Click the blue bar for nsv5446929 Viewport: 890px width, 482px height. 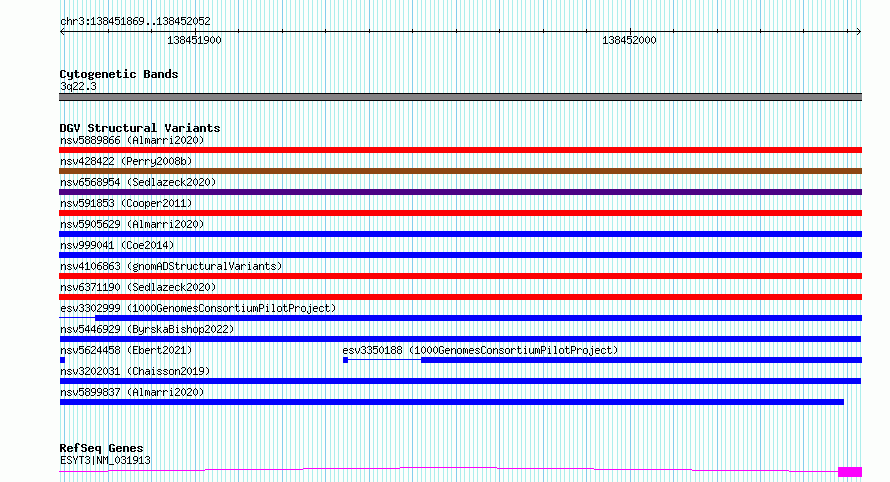click(x=460, y=339)
